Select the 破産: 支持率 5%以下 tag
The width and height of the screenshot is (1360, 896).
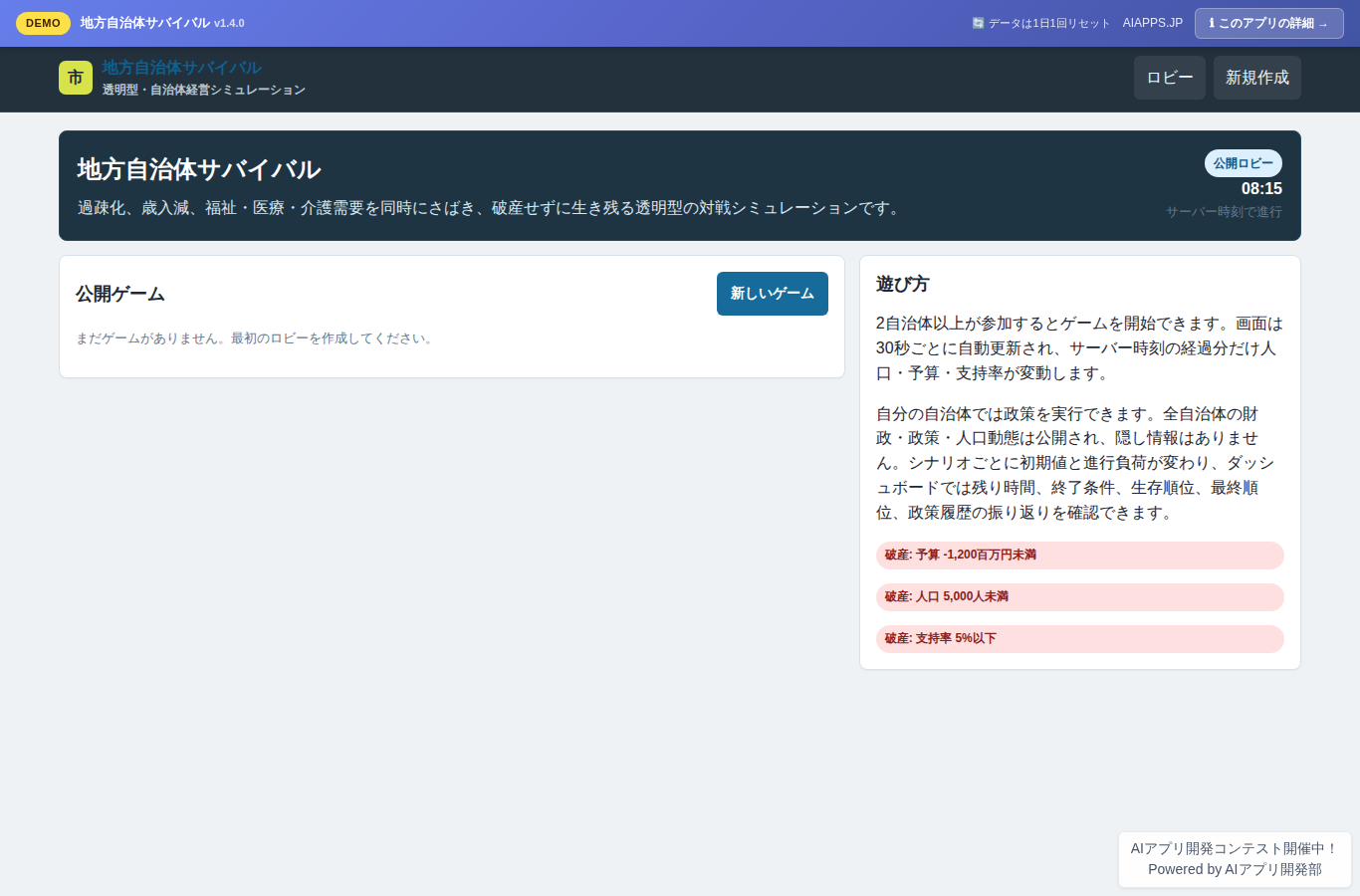pos(1080,639)
